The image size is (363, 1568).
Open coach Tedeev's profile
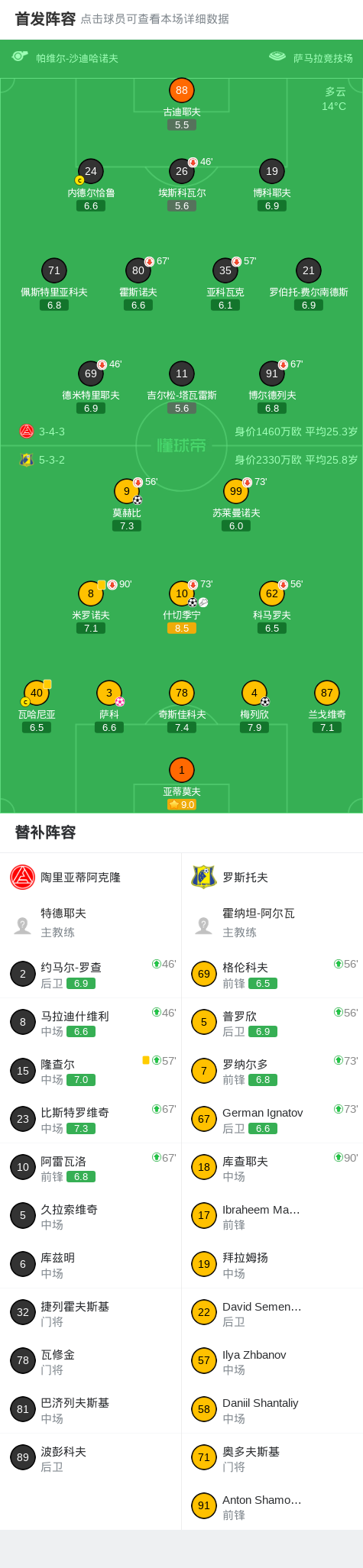click(x=91, y=923)
